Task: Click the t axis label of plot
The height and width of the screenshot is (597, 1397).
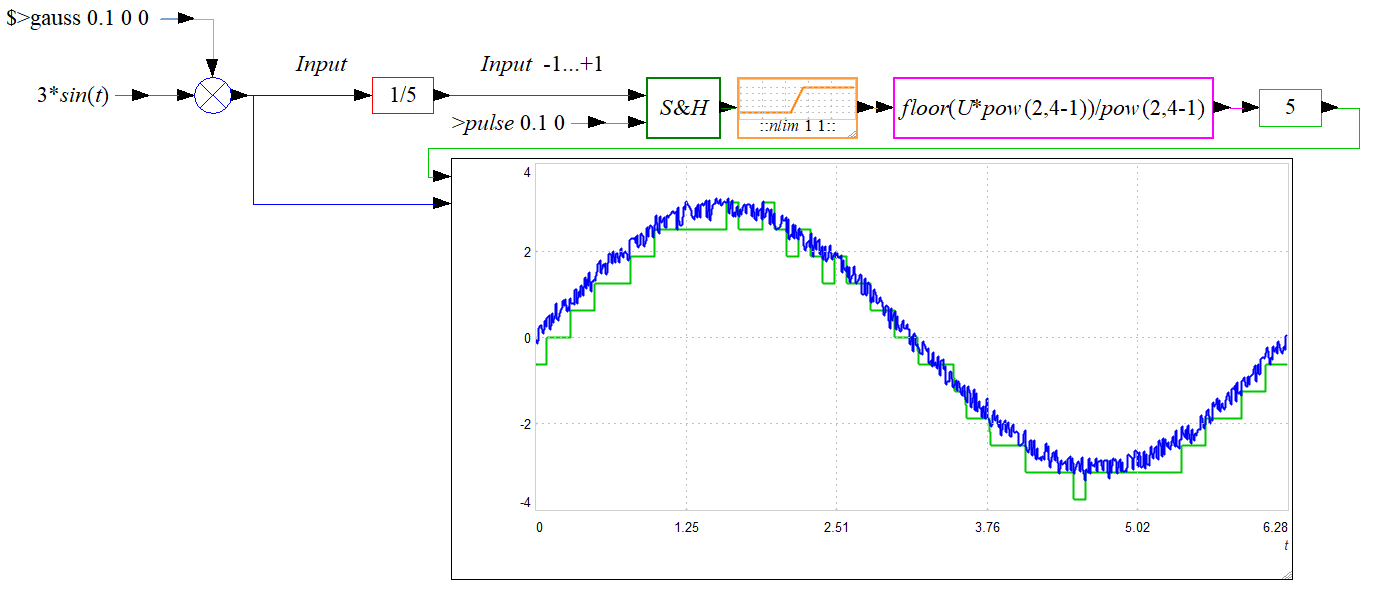Action: (1286, 545)
